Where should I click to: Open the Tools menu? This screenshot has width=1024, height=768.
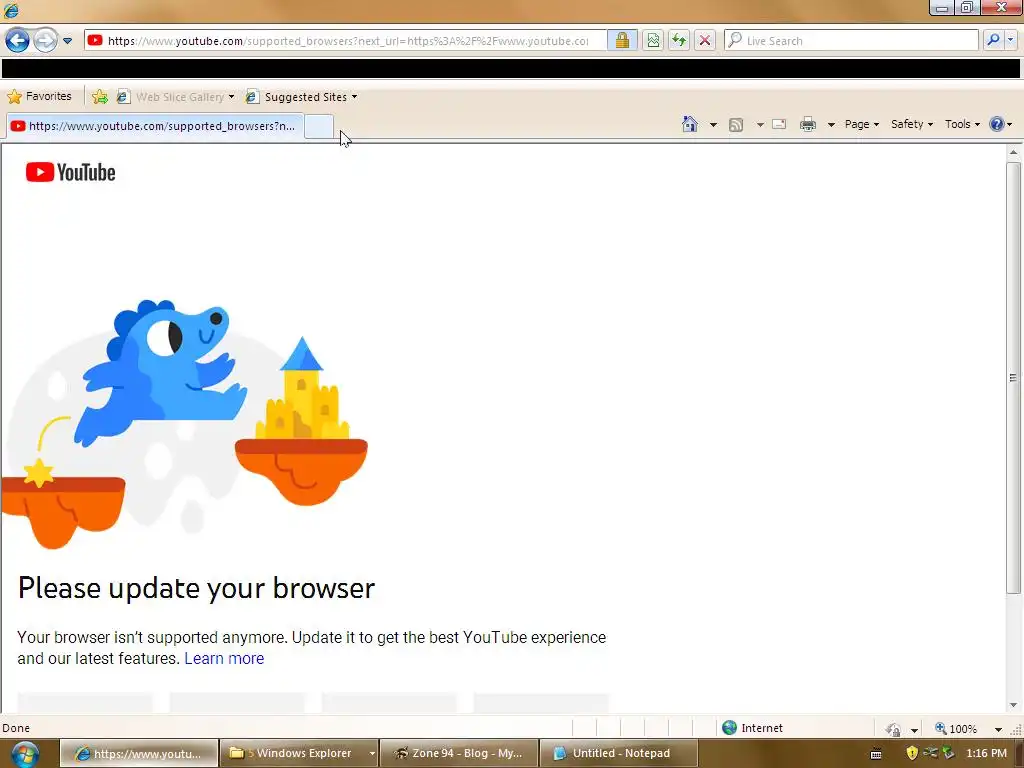(962, 124)
